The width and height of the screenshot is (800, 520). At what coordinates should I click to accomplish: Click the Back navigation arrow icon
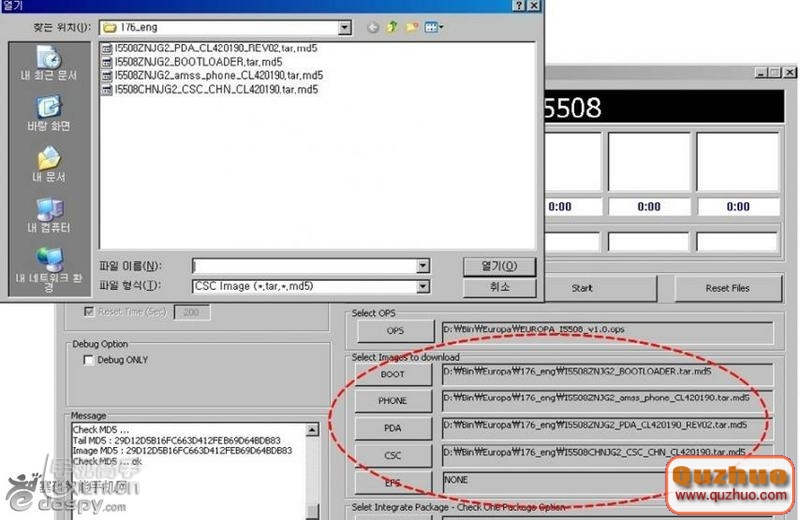tap(373, 28)
